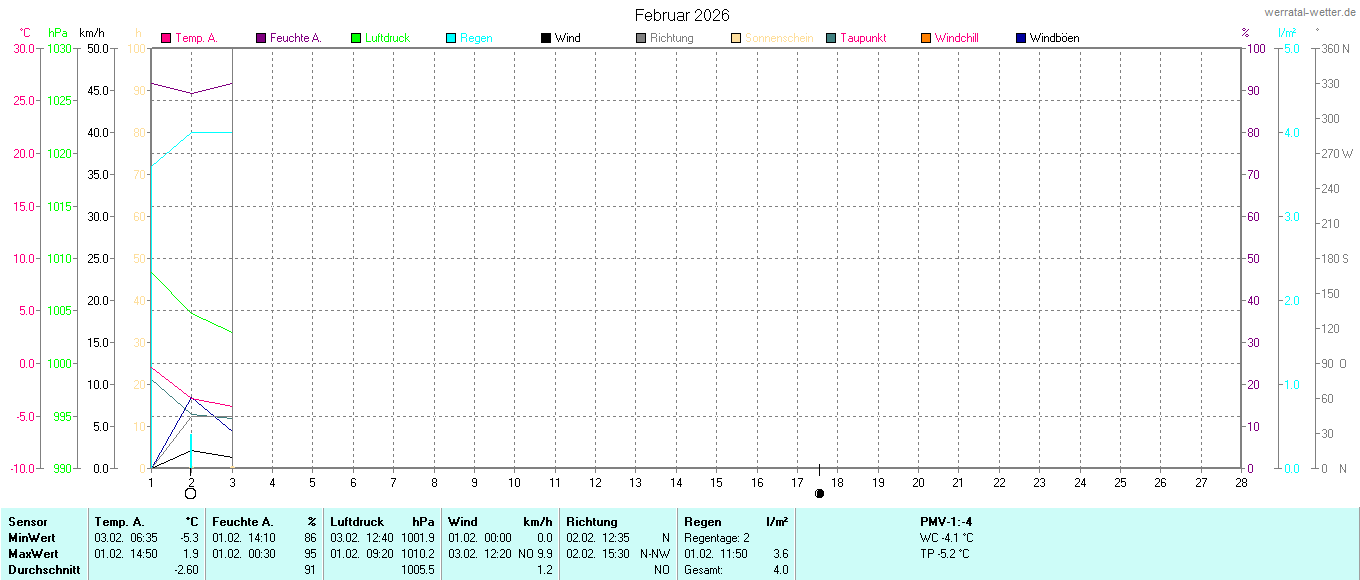Click the Februar 2026 chart title

tap(682, 15)
